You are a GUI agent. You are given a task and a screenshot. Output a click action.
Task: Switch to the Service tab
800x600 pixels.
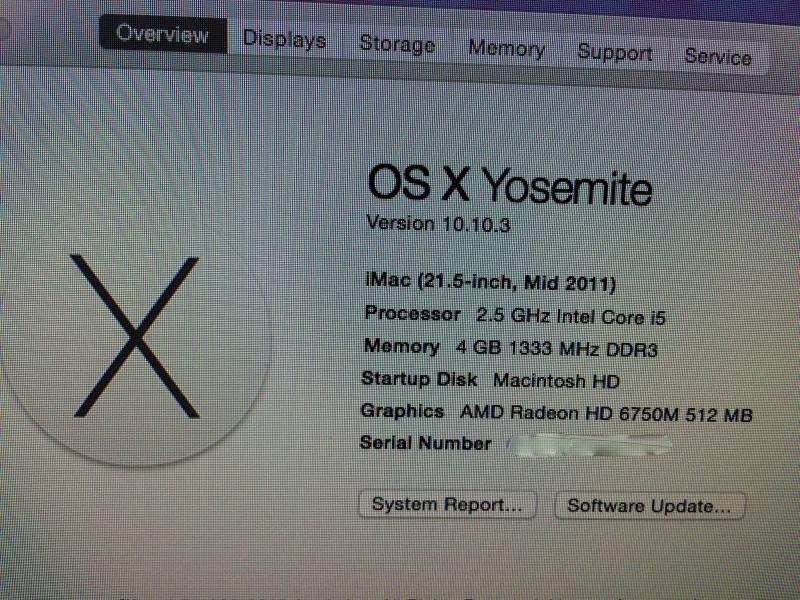click(x=718, y=57)
